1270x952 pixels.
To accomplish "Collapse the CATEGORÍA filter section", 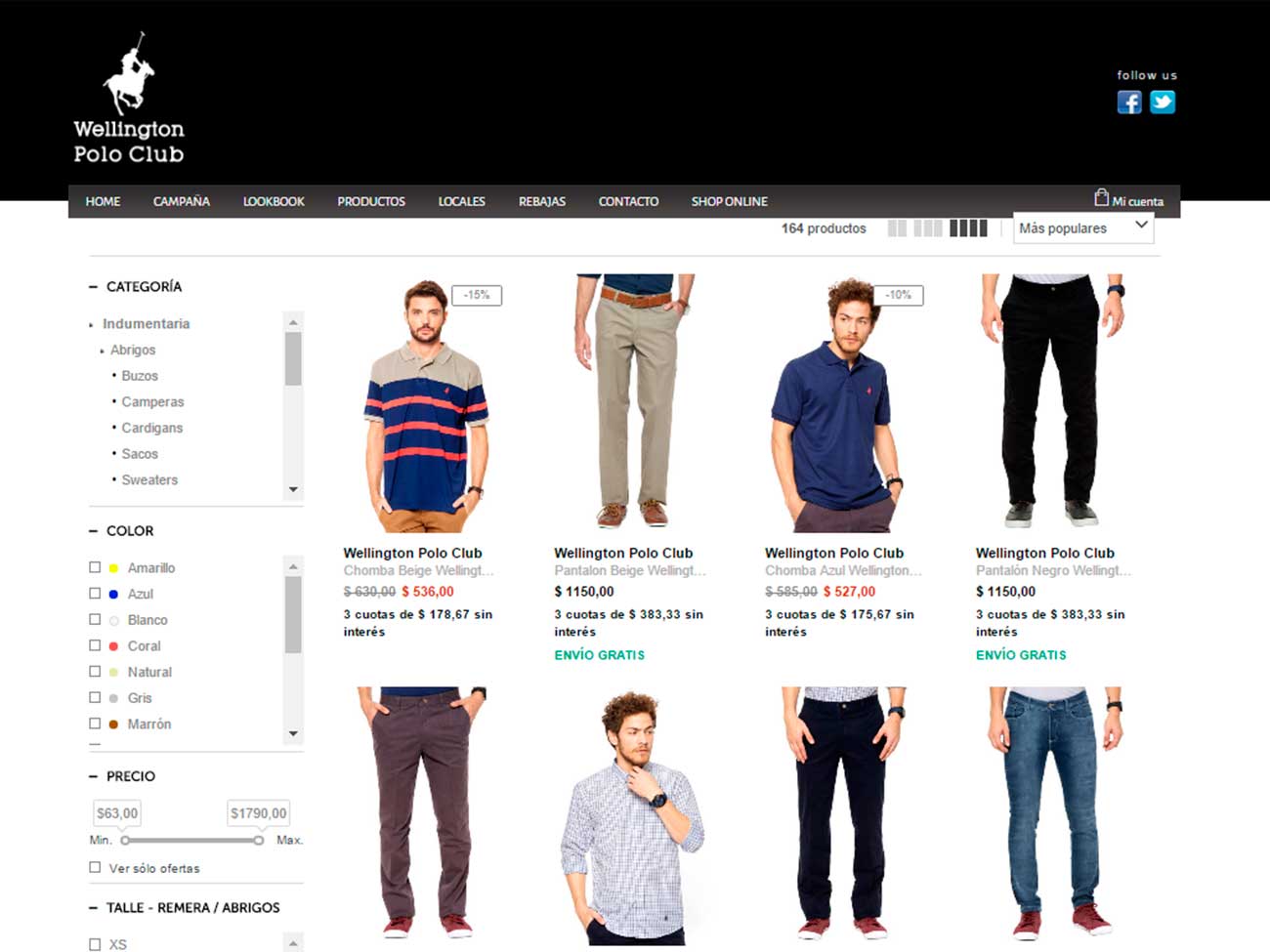I will [94, 287].
